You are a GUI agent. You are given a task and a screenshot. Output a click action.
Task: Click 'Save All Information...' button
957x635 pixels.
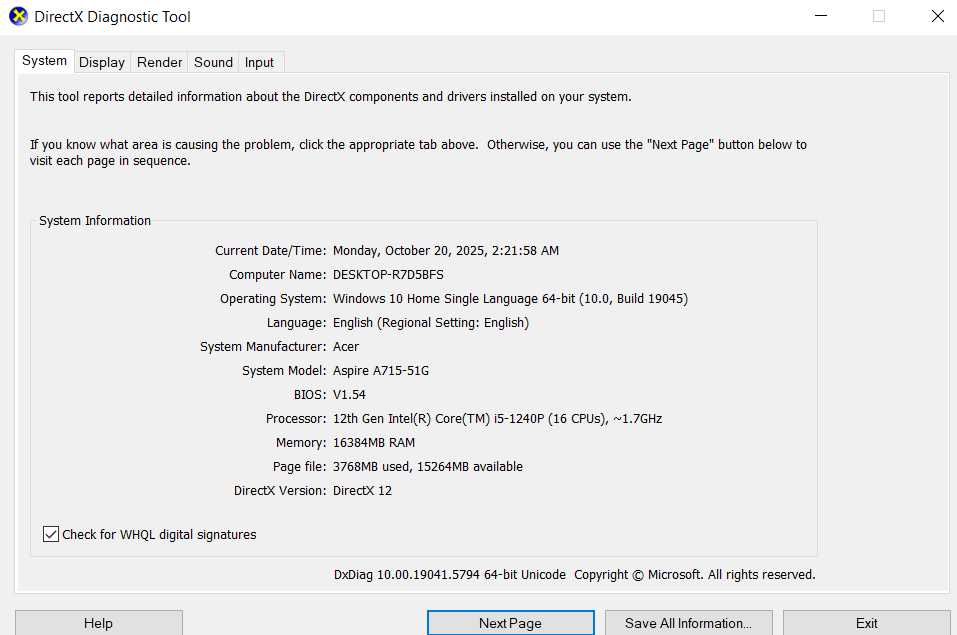click(x=688, y=623)
